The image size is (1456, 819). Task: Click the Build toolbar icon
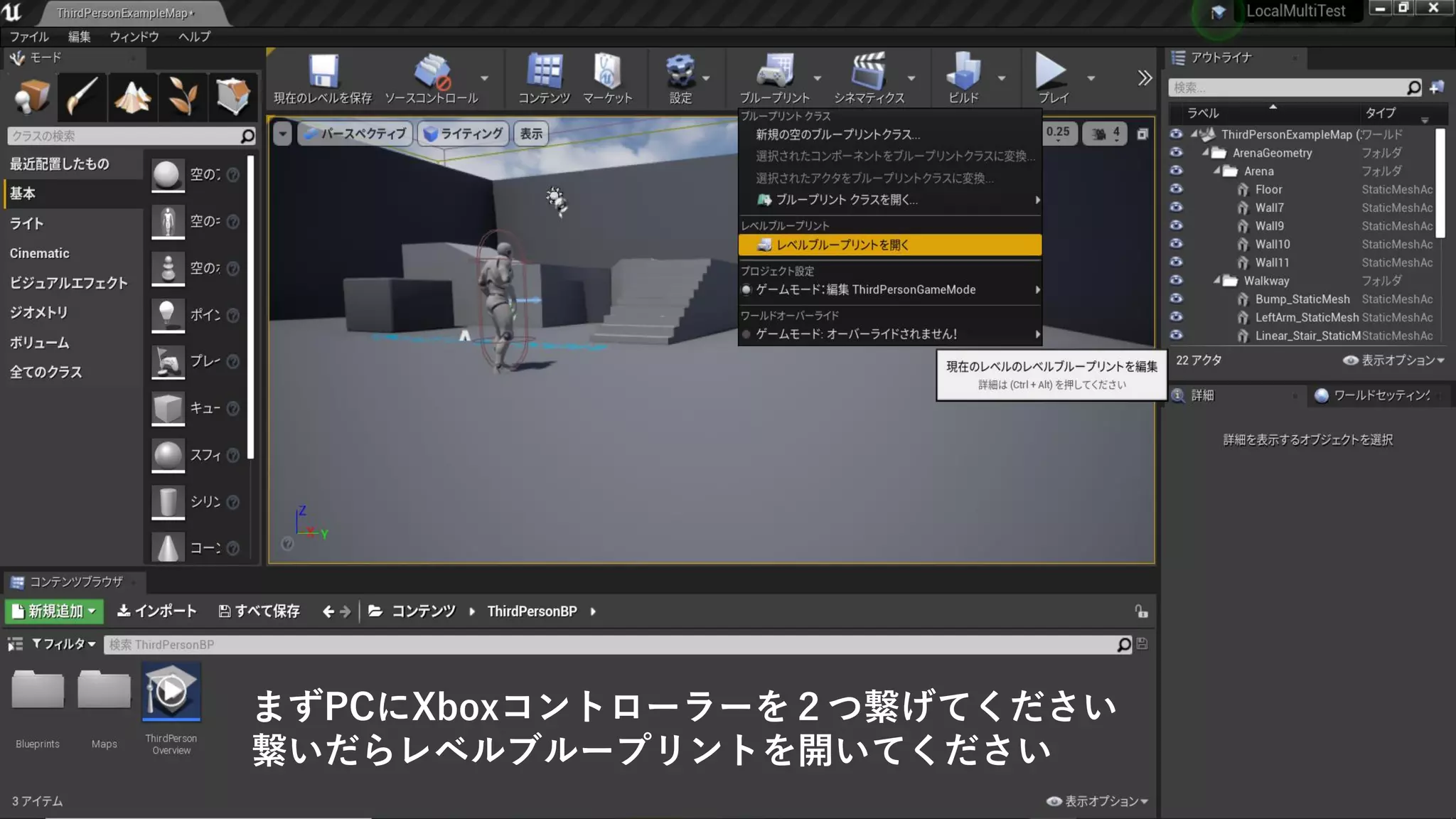point(963,73)
